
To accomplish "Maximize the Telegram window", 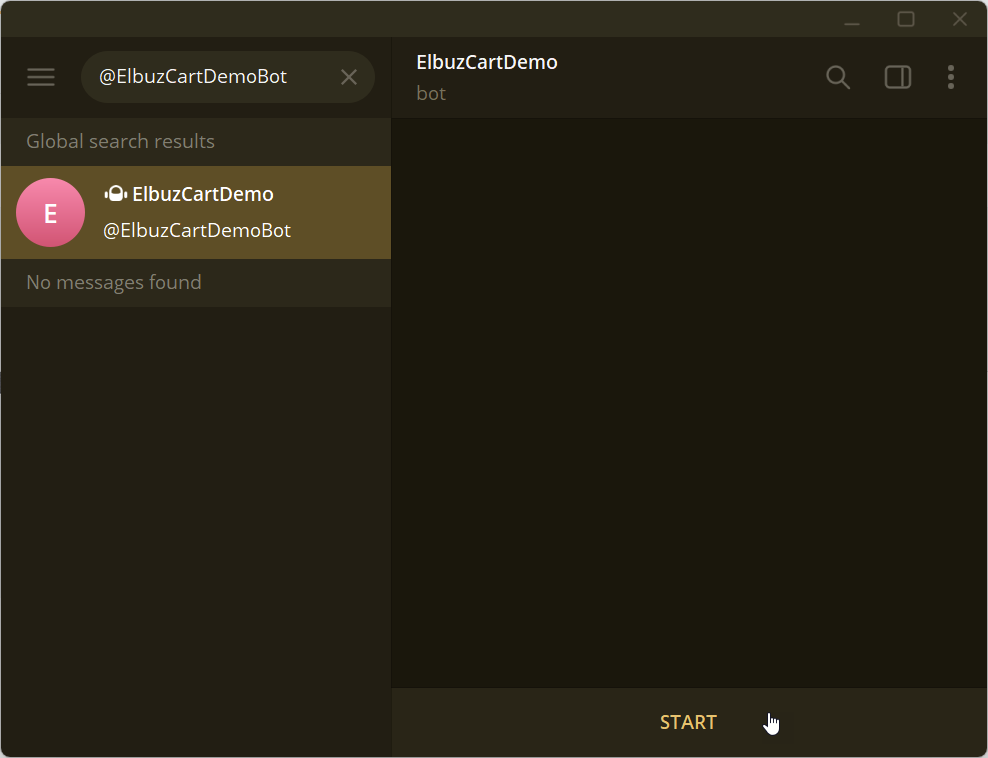I will (906, 19).
